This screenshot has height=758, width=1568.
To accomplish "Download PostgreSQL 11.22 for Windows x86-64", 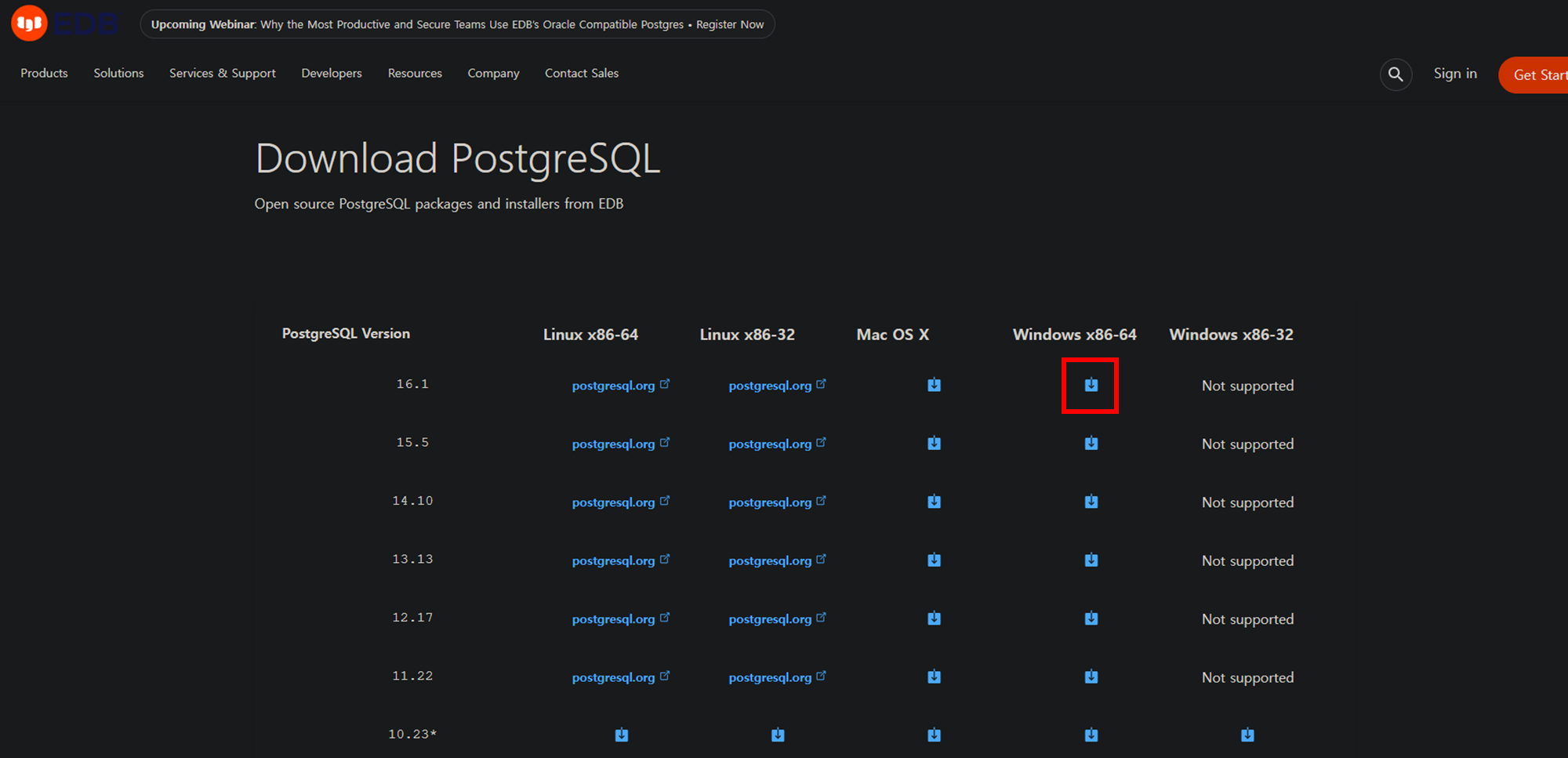I will [x=1091, y=676].
